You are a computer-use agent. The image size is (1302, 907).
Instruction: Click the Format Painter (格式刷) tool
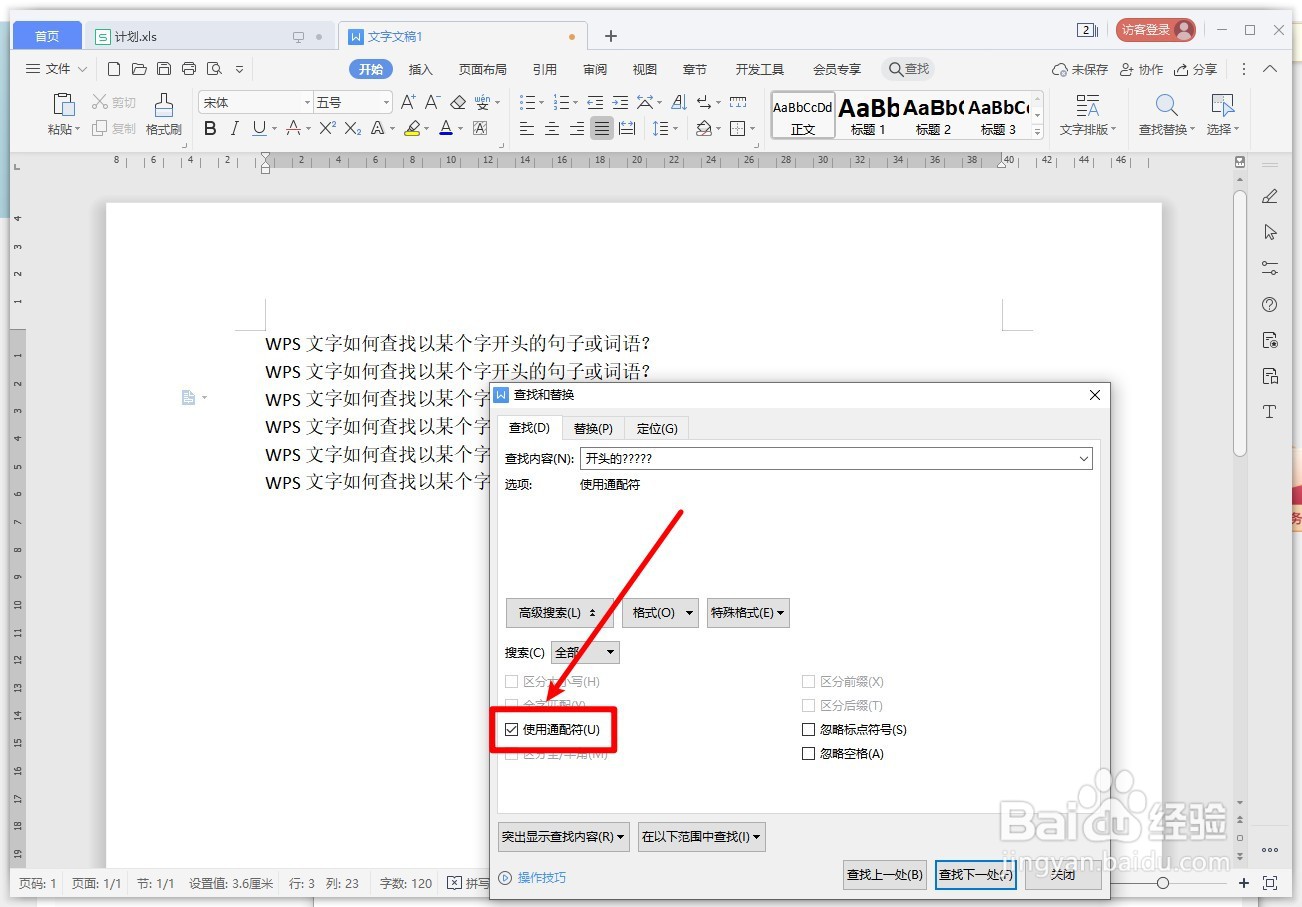(164, 115)
